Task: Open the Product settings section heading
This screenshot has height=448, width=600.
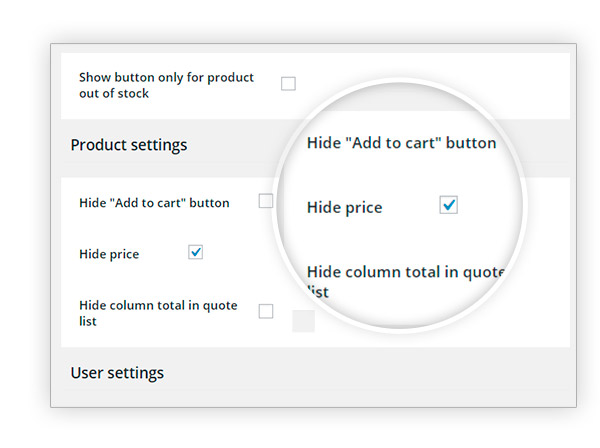Action: tap(129, 145)
